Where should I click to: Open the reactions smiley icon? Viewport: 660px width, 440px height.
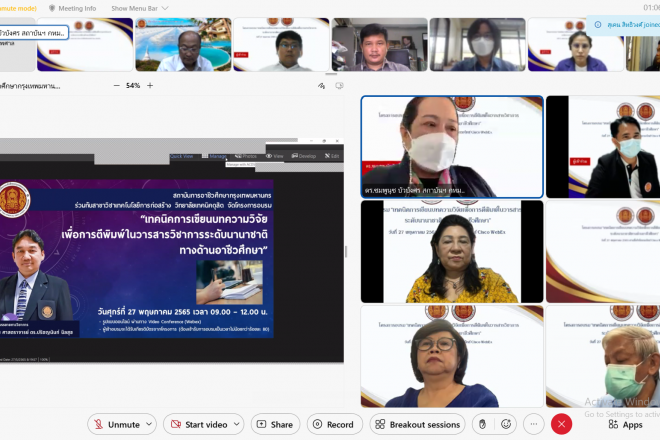(506, 424)
